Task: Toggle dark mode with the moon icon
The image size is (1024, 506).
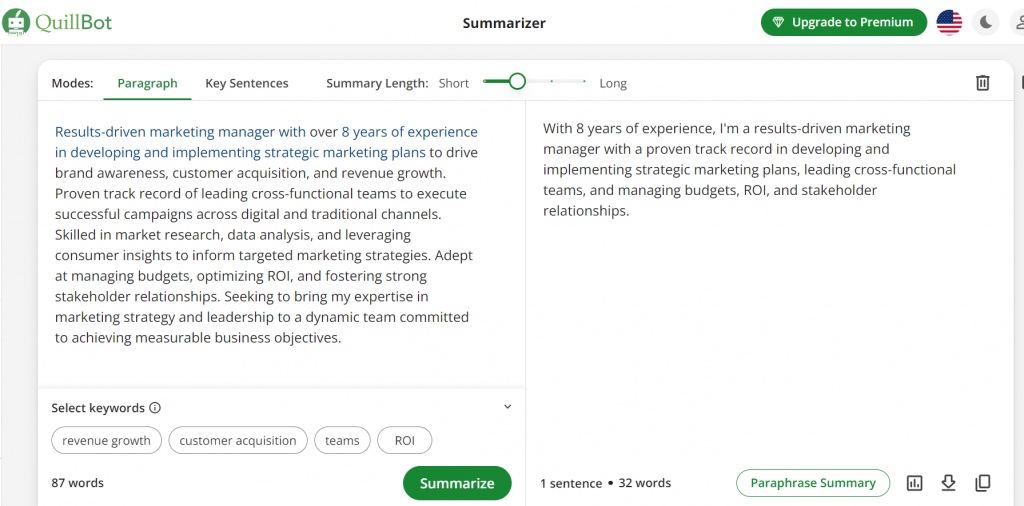Action: (985, 23)
